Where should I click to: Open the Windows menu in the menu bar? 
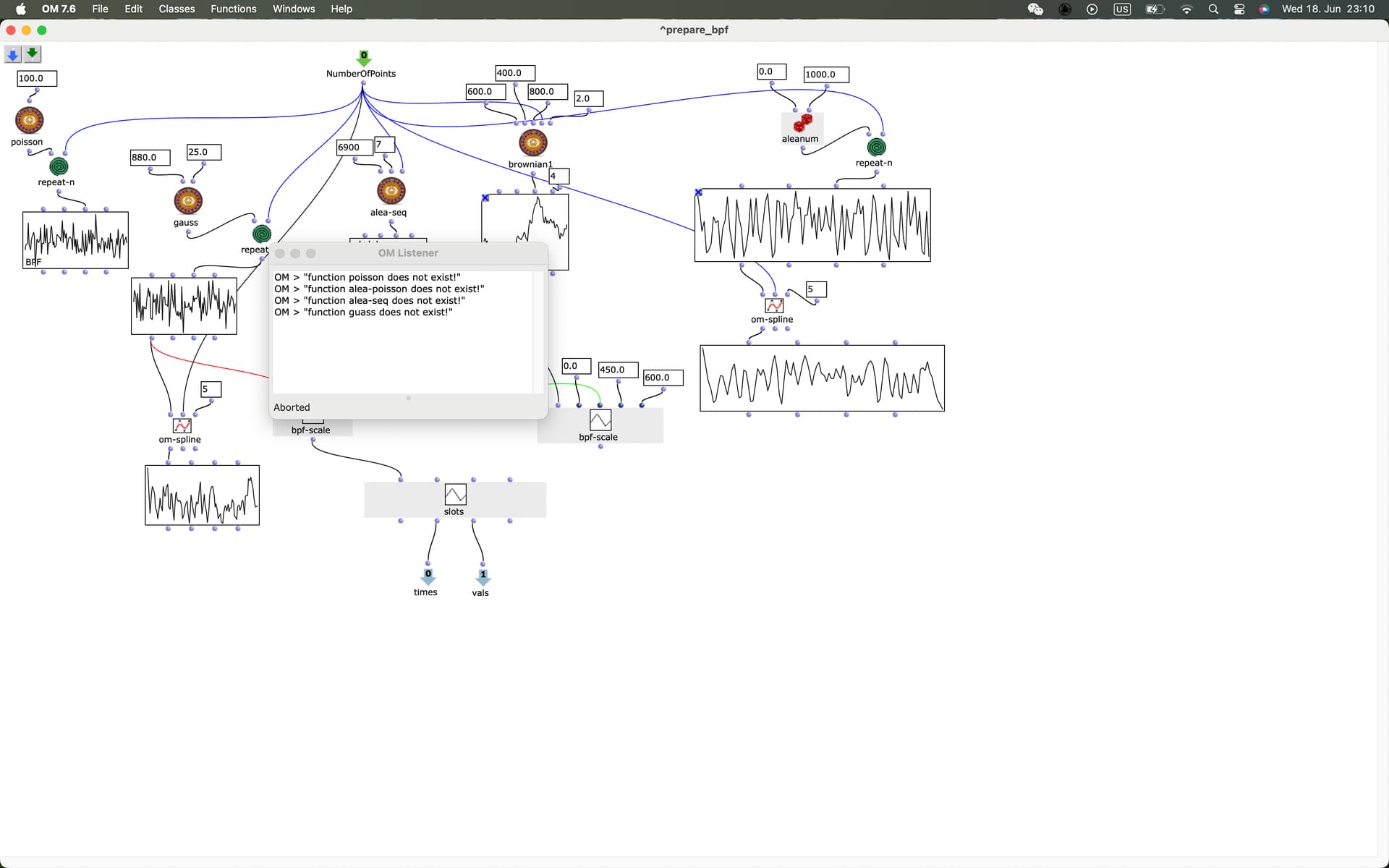click(x=294, y=9)
